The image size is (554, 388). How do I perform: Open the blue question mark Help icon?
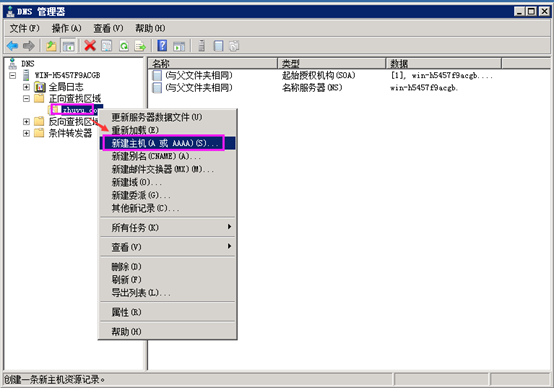[x=162, y=46]
